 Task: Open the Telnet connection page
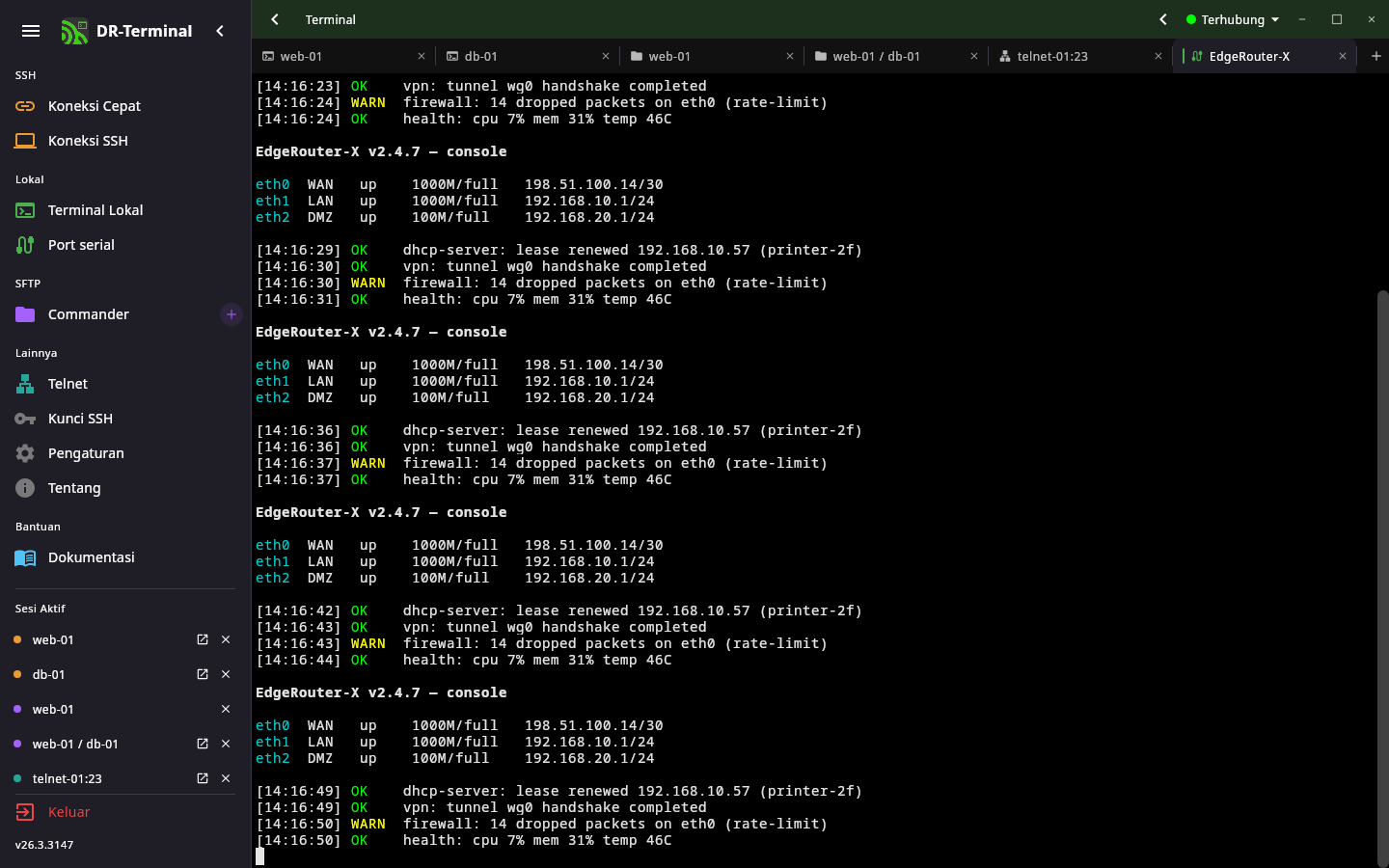point(125,384)
